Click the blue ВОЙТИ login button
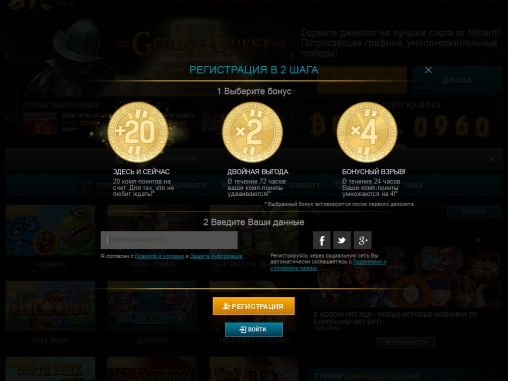 coord(254,329)
